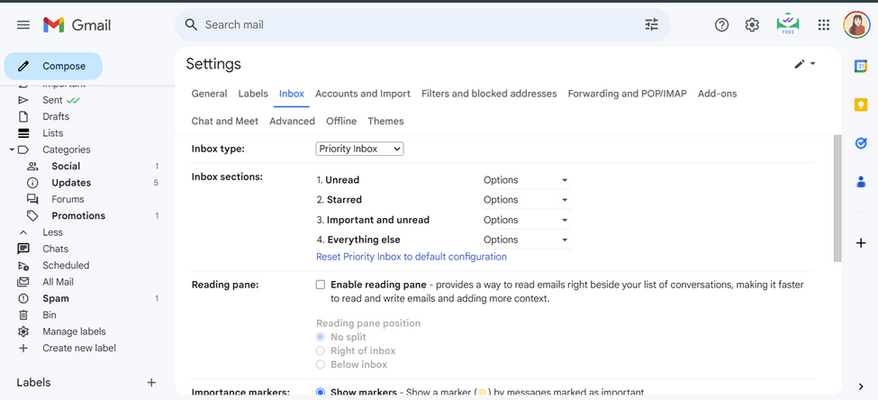
Task: Open Google Tasks from side panel
Action: 860,143
